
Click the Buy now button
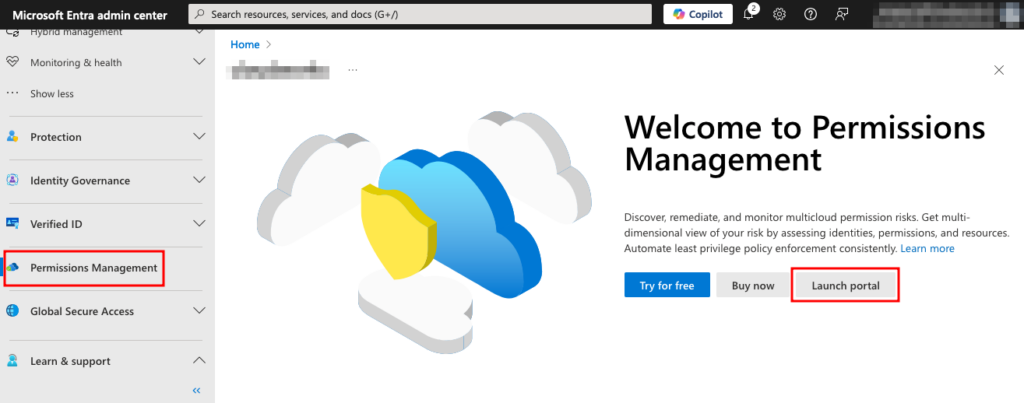coord(753,285)
